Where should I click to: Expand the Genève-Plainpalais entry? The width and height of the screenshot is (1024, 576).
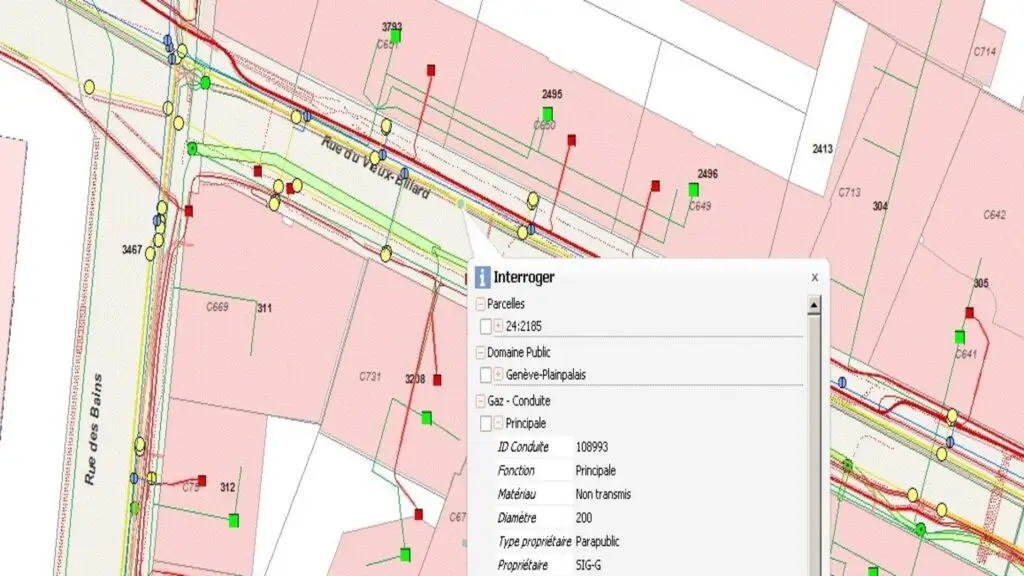click(498, 374)
